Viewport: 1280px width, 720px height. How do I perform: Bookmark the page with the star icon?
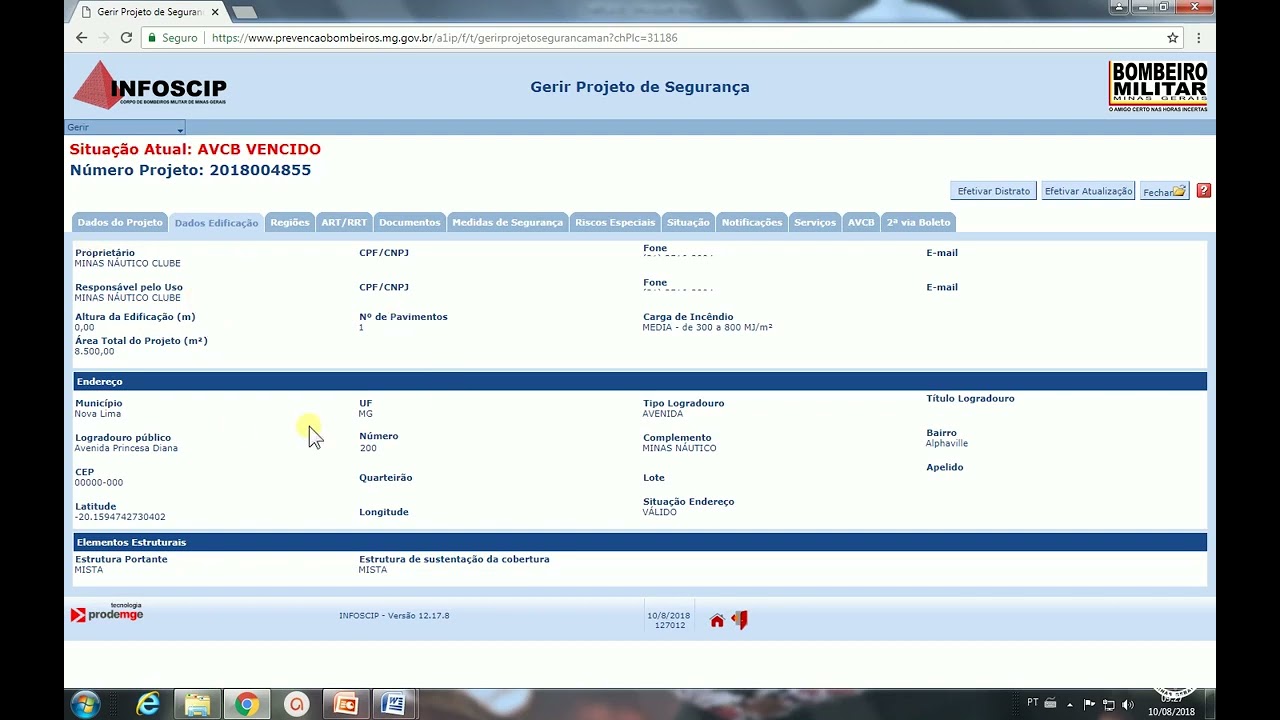pyautogui.click(x=1173, y=38)
